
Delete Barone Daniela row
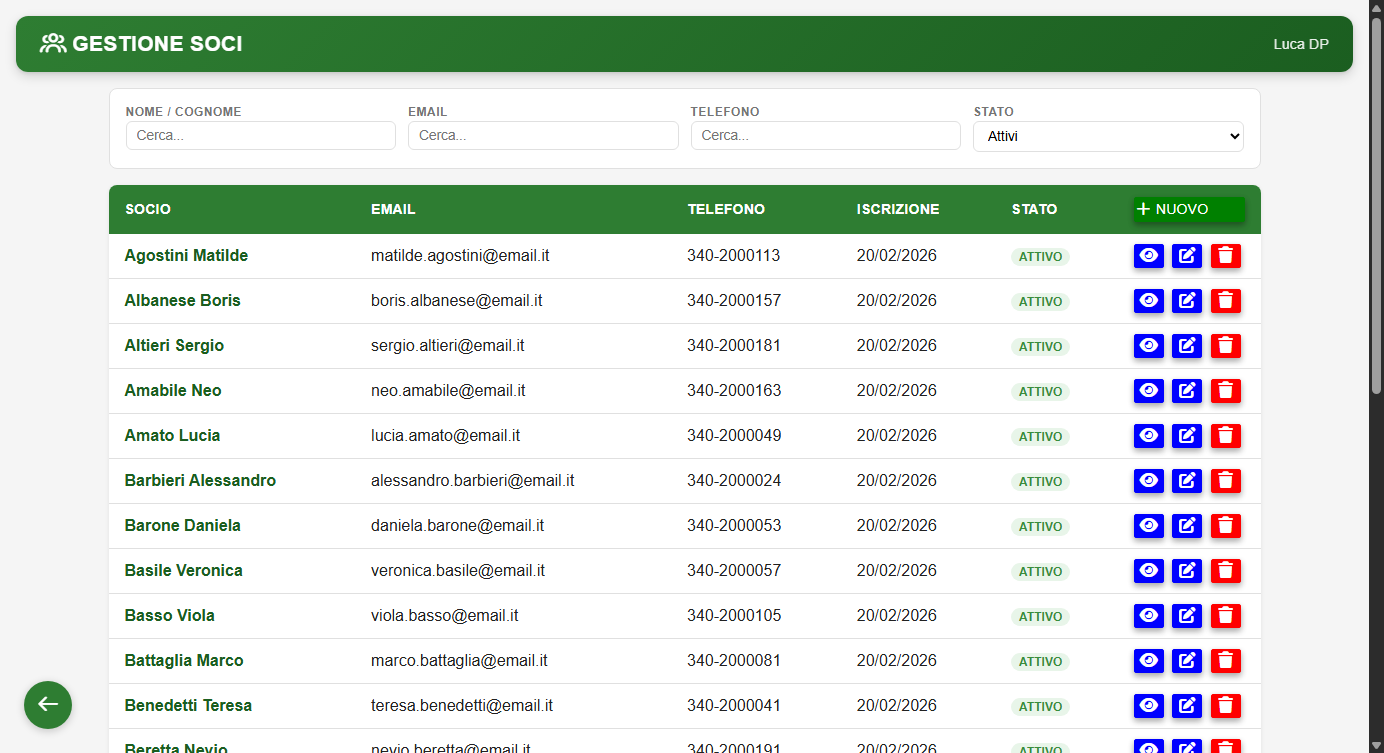point(1226,526)
